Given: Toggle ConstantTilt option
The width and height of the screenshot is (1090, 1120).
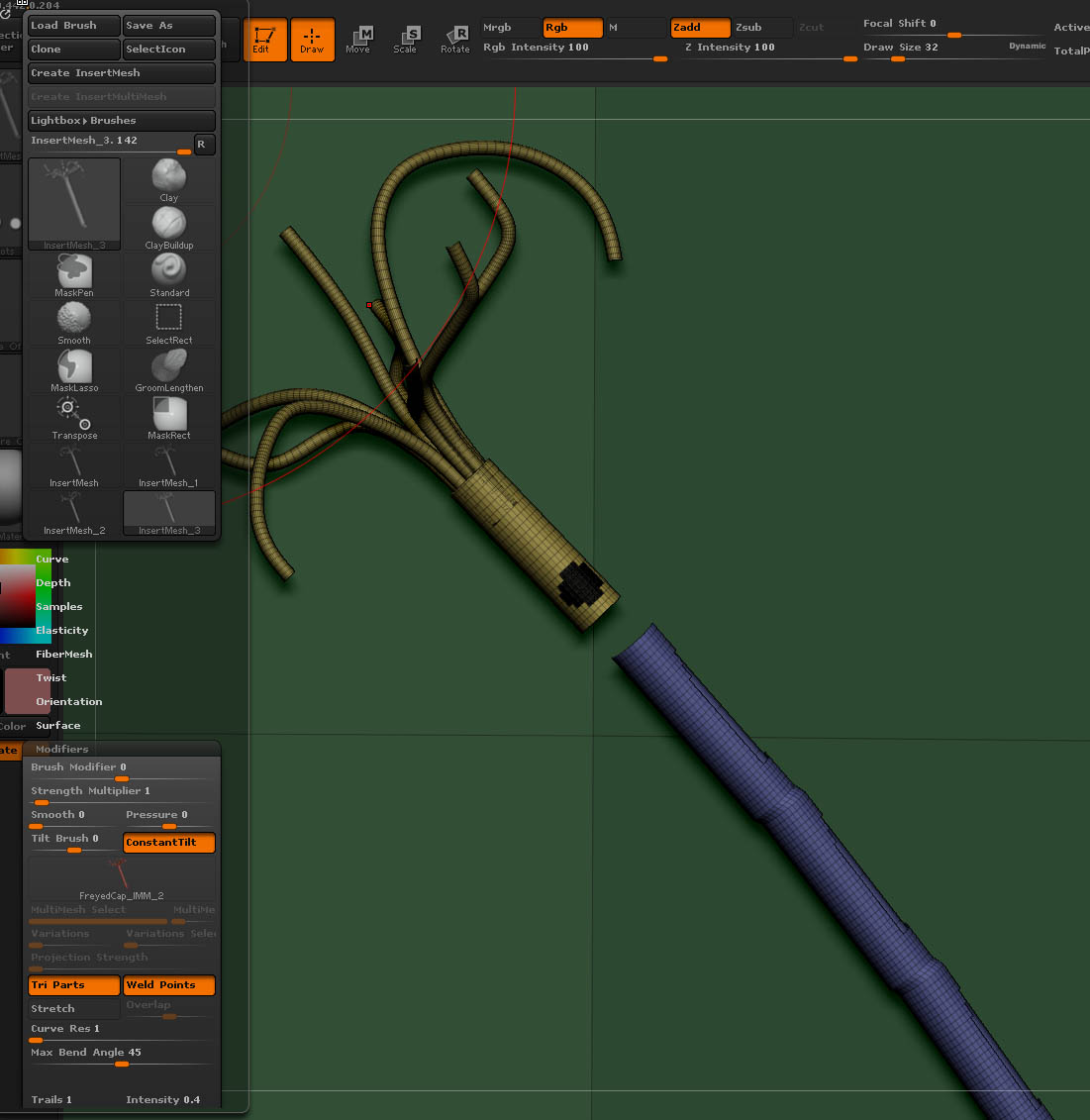Looking at the screenshot, I should 169,843.
